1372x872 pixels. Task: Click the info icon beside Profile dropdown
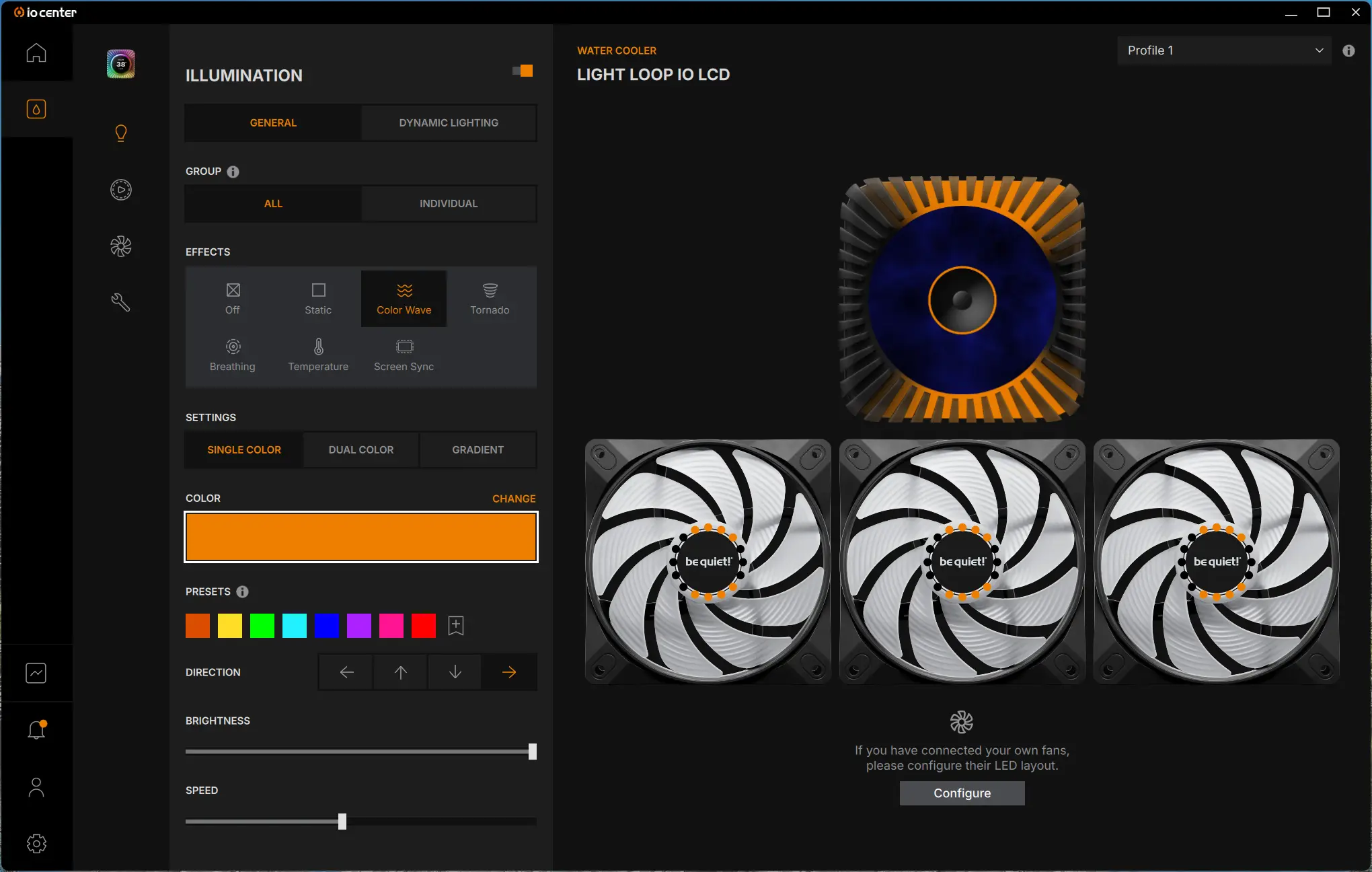pos(1348,50)
